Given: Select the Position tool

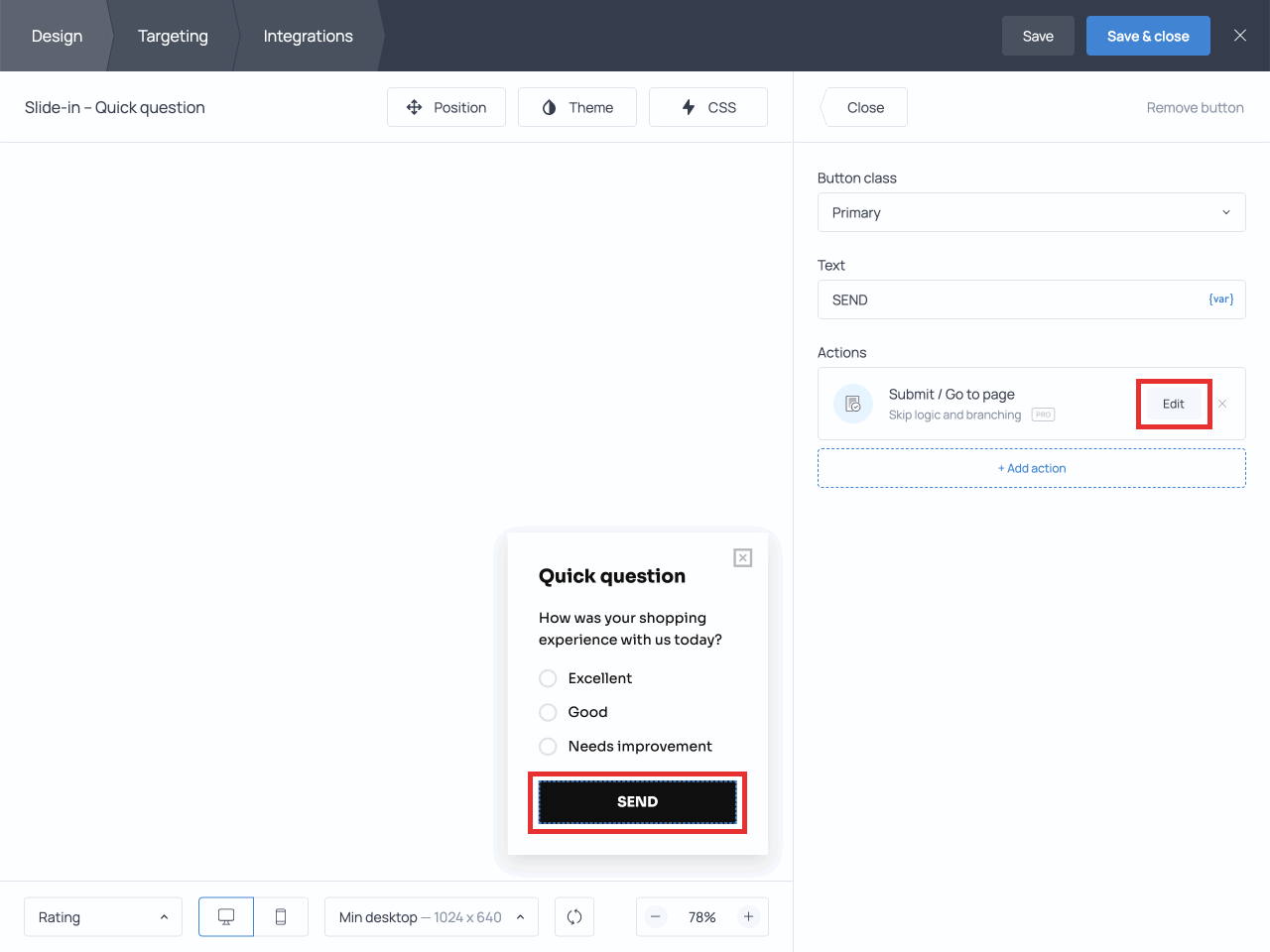Looking at the screenshot, I should pos(446,107).
